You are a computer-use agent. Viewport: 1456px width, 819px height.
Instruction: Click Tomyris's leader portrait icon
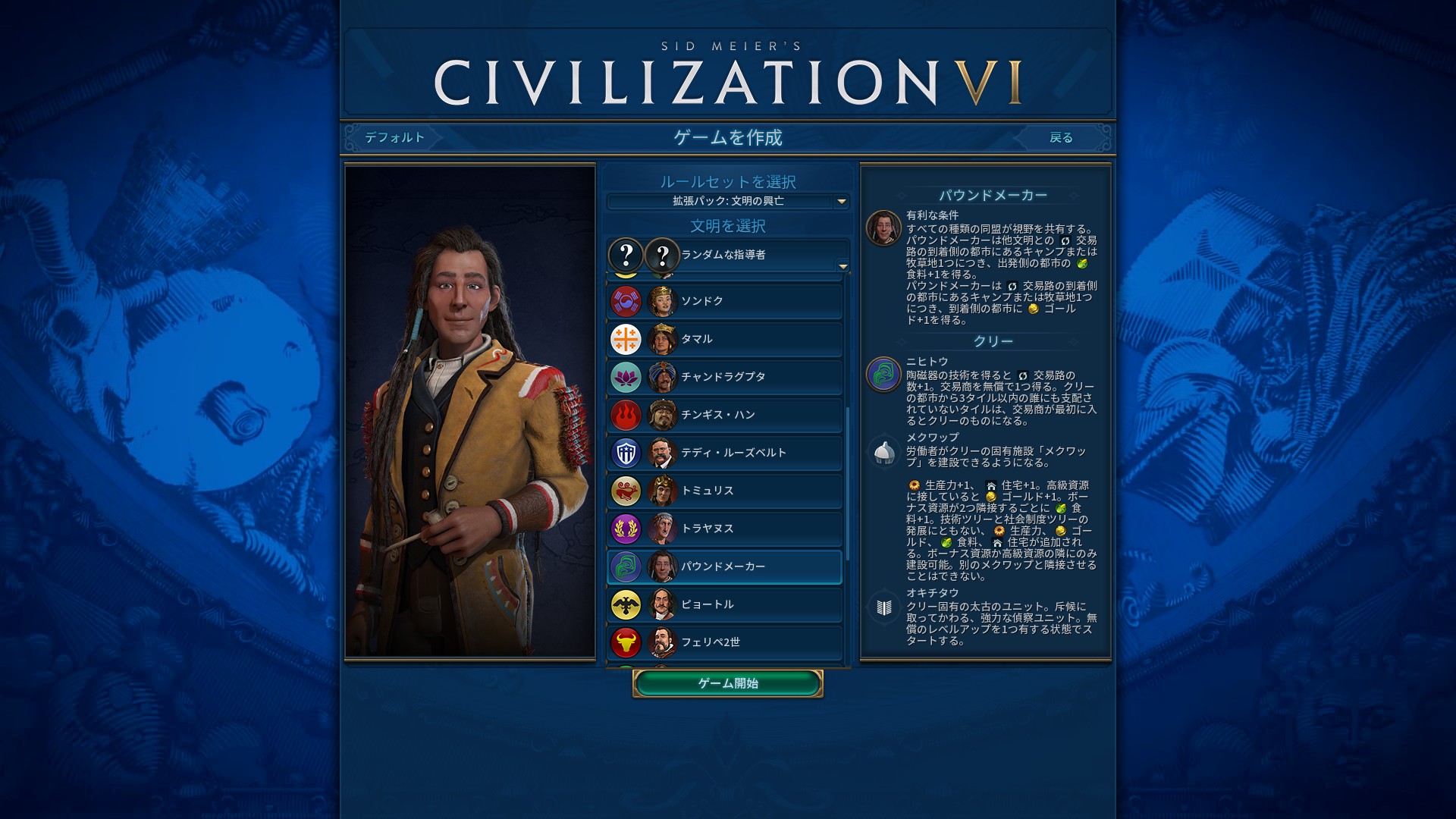click(x=662, y=491)
